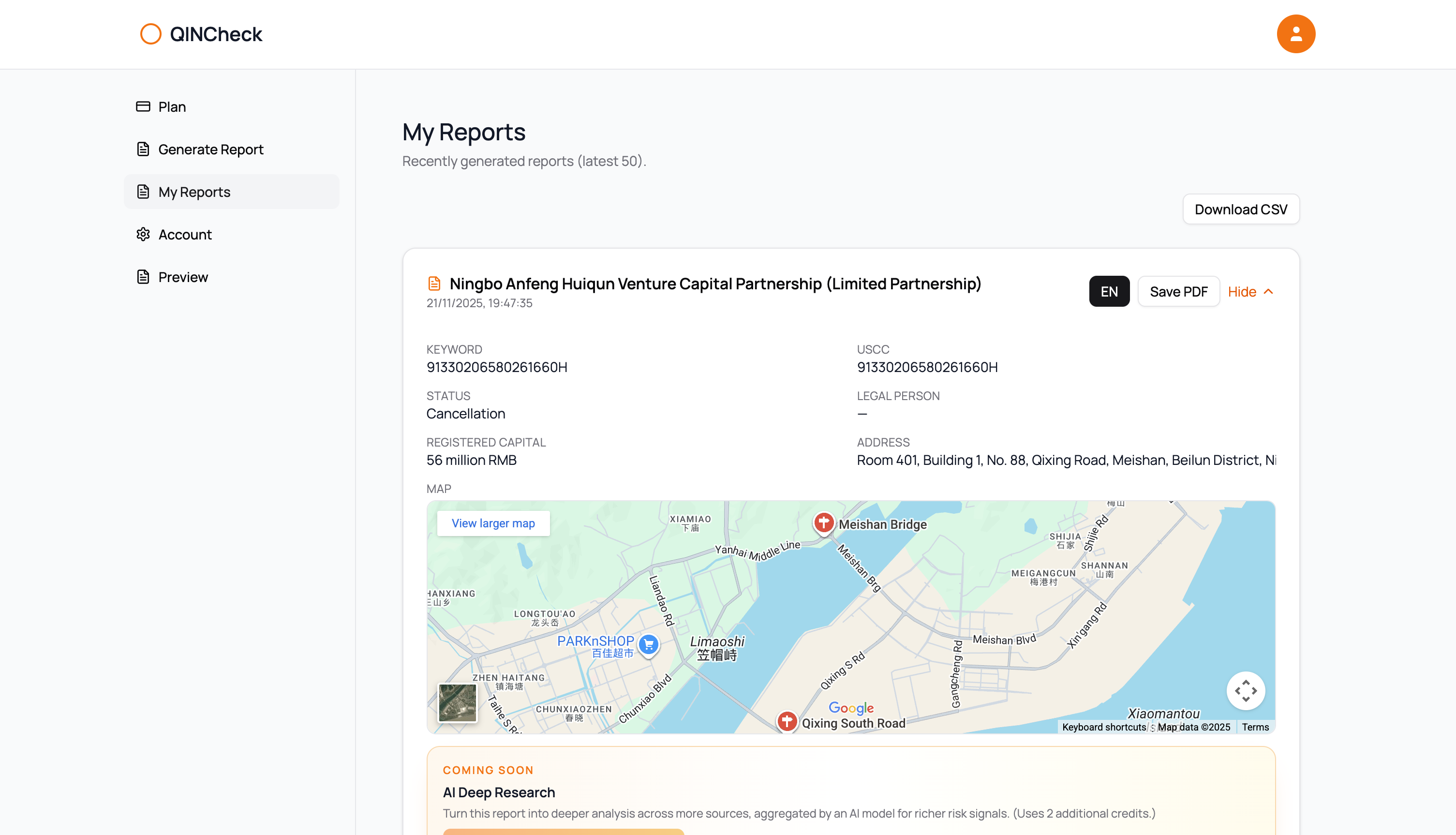This screenshot has height=835, width=1456.
Task: Click the map camera controls icon
Action: [1245, 690]
